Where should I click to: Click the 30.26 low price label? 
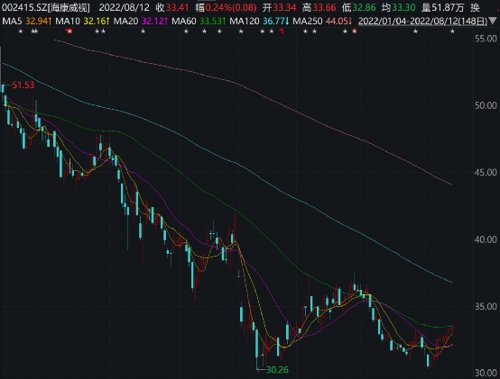coord(277,370)
